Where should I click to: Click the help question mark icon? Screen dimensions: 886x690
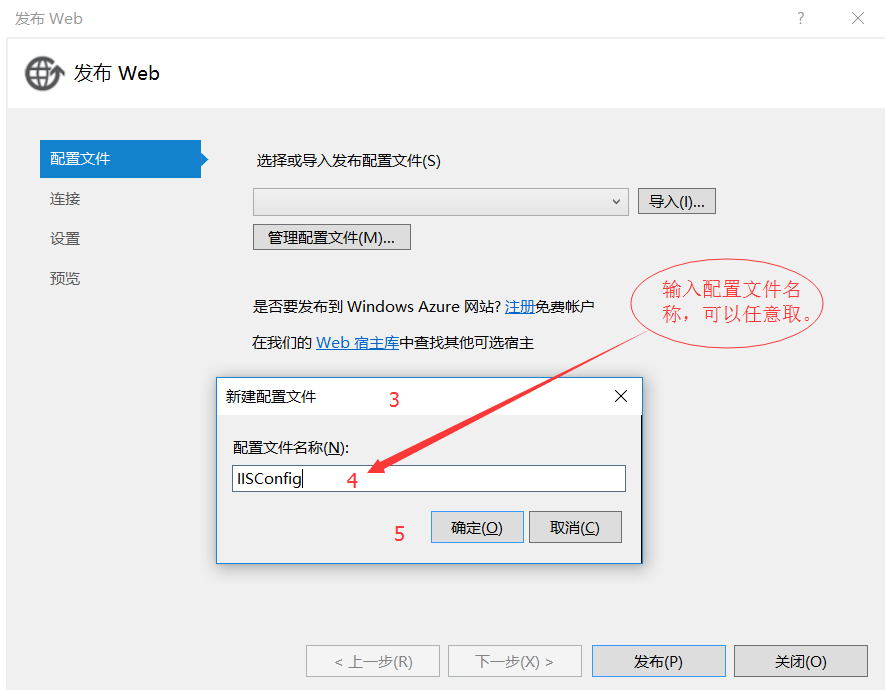[800, 18]
